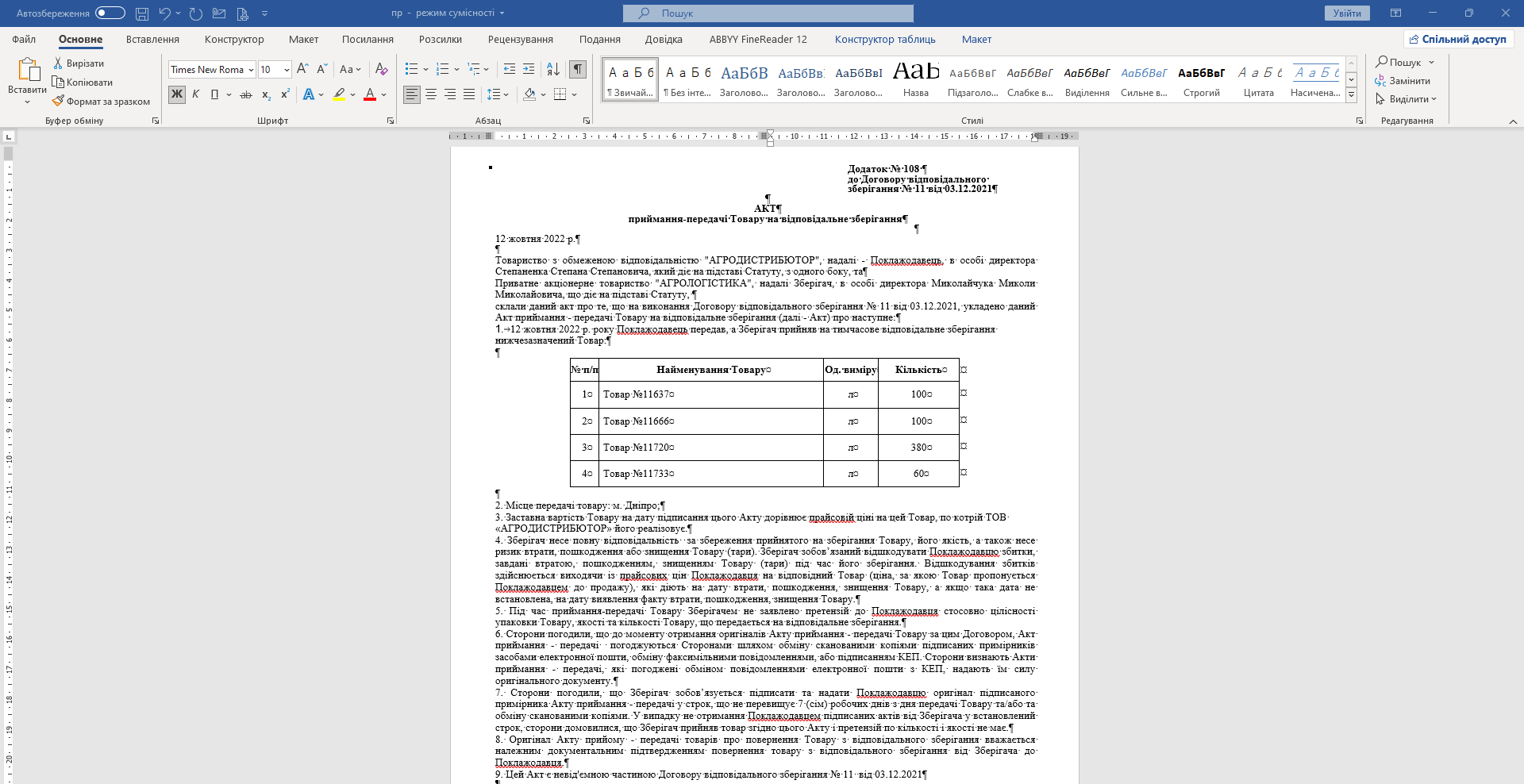Click the Спільний доступ button

tap(1458, 39)
